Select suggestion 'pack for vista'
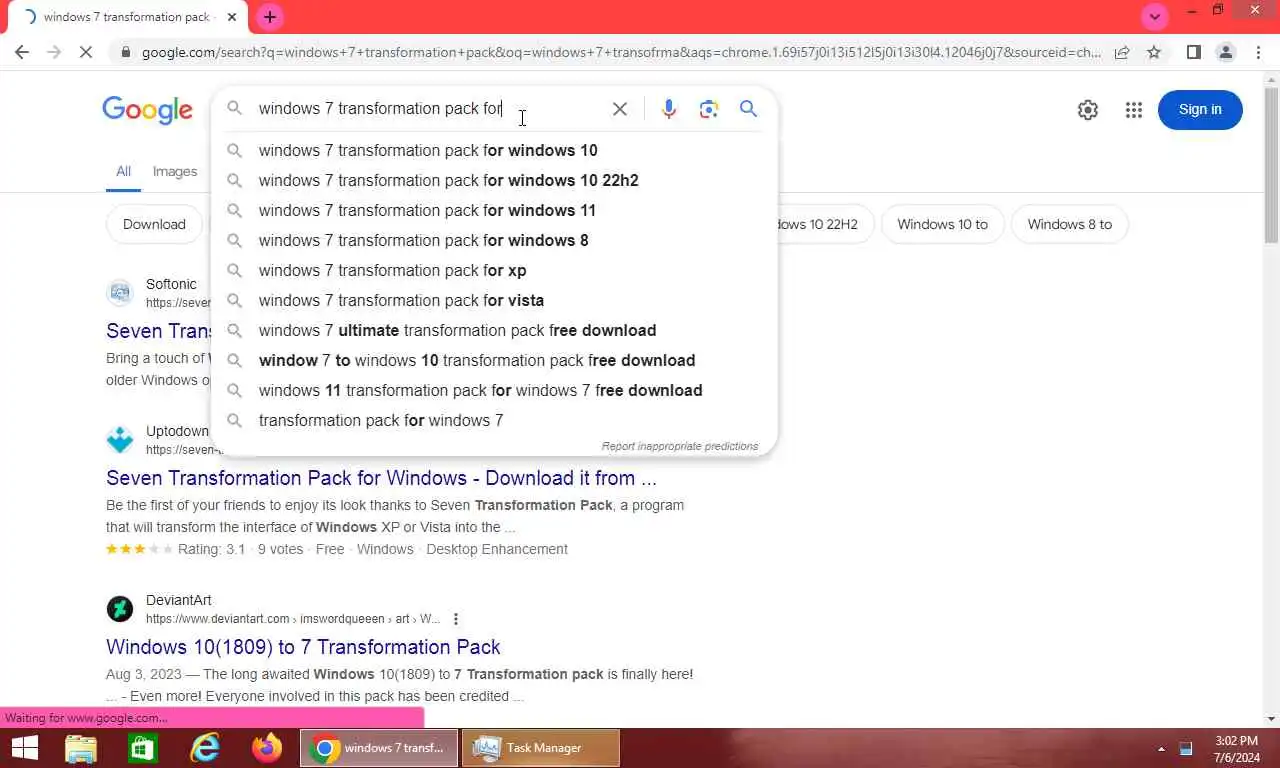Image resolution: width=1280 pixels, height=768 pixels. [x=494, y=300]
